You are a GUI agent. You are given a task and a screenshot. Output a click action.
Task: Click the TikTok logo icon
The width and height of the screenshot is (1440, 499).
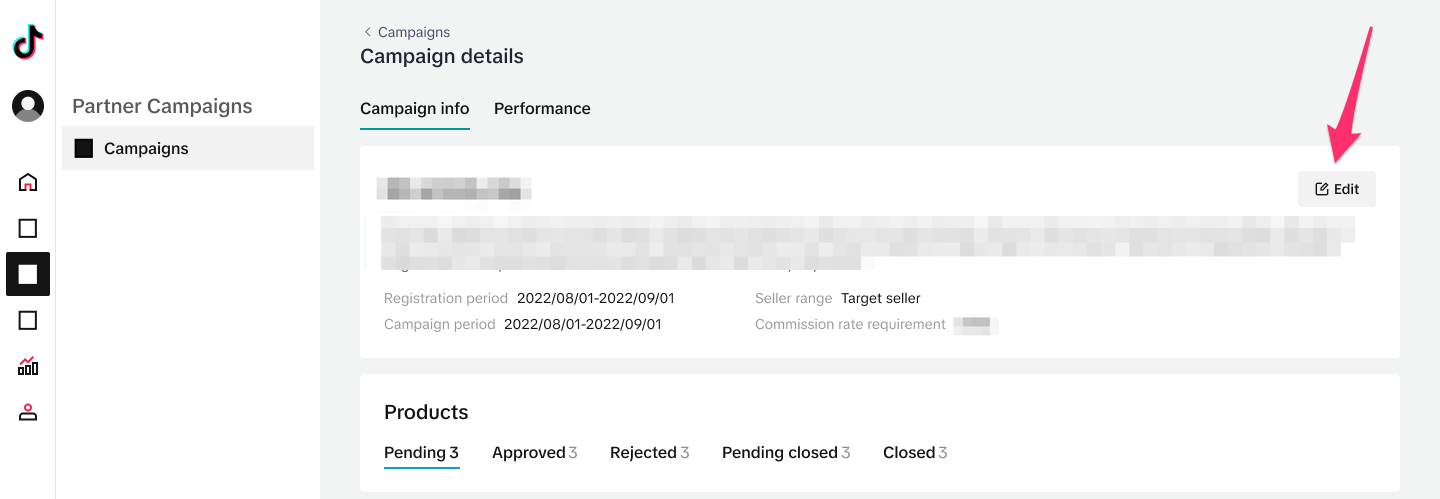point(28,43)
